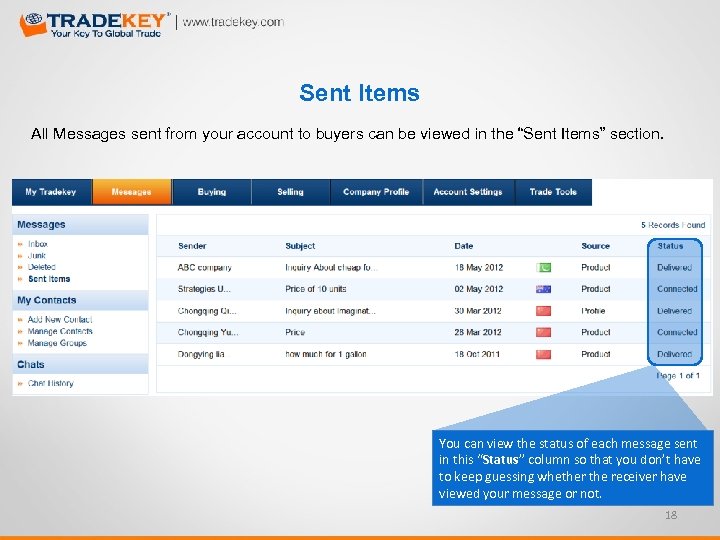
Task: Select Sent Items in the sidebar
Action: coord(49,279)
